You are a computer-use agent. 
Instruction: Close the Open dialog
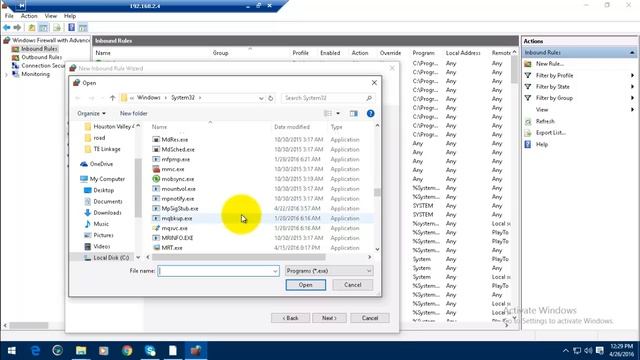(374, 83)
